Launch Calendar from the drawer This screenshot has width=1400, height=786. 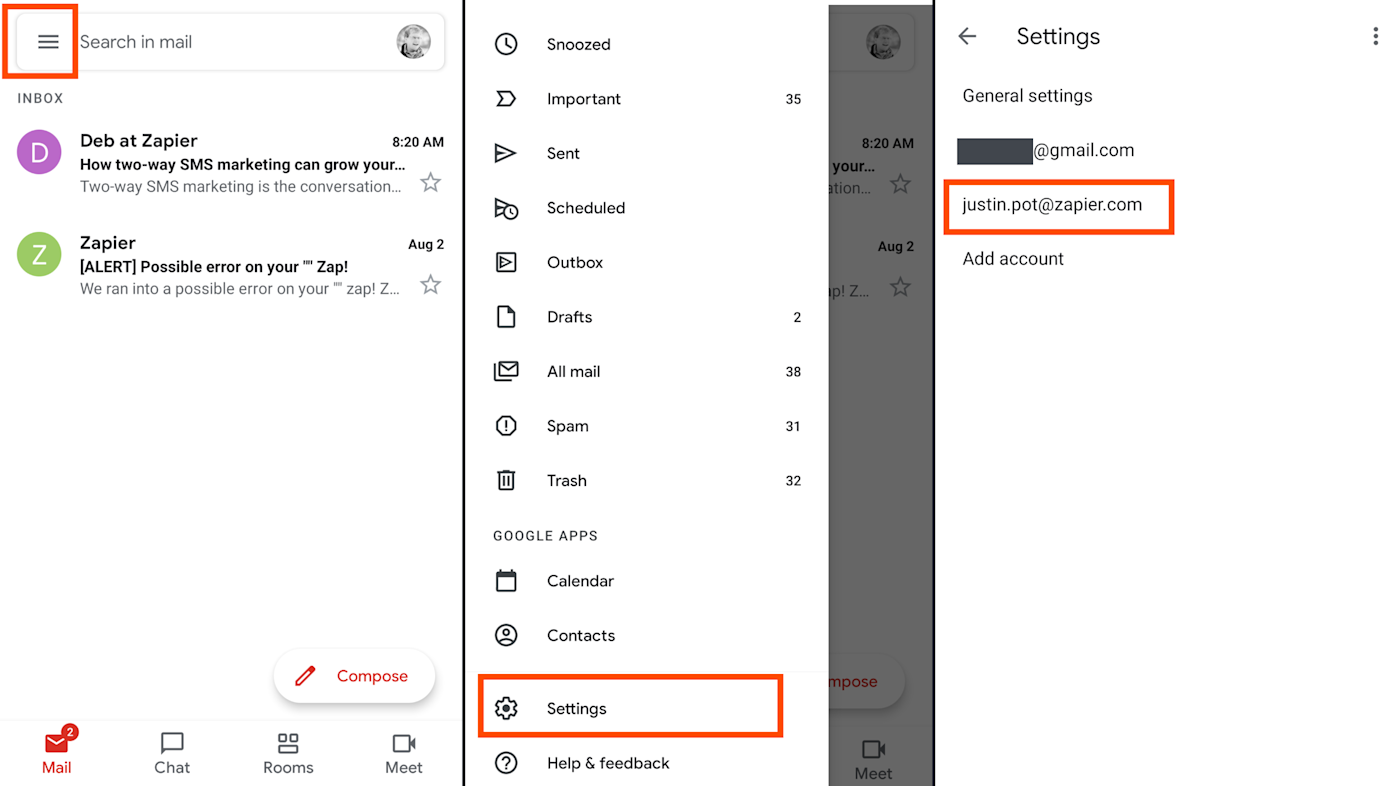pos(647,581)
